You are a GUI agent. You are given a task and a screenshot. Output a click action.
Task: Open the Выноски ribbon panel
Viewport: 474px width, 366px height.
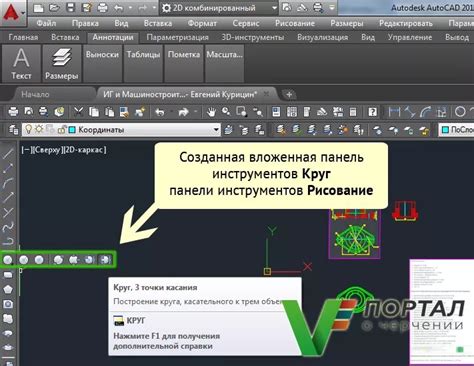pyautogui.click(x=102, y=64)
